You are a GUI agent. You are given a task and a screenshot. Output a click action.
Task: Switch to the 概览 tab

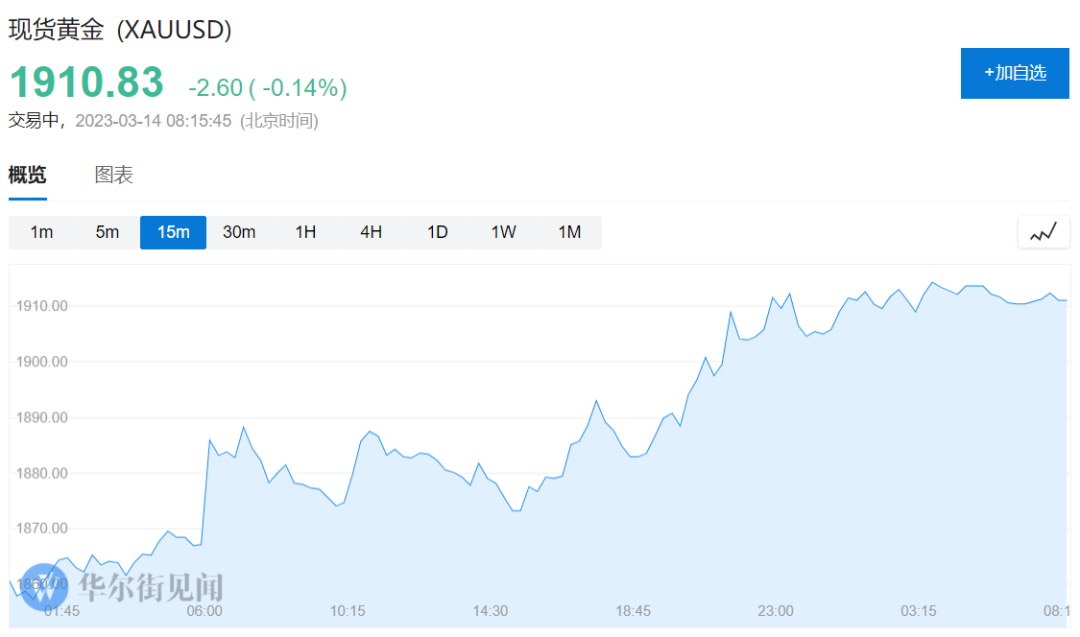pos(28,175)
